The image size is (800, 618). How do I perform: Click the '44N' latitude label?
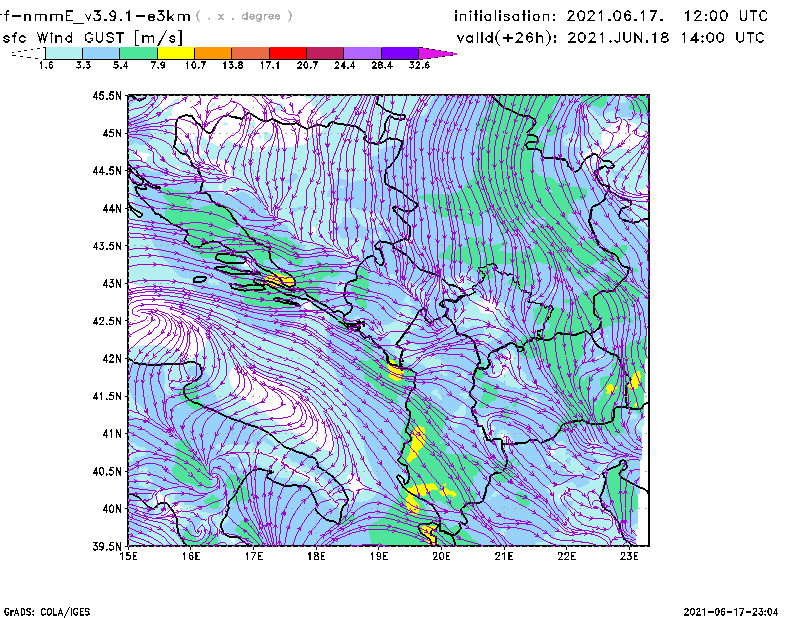112,208
